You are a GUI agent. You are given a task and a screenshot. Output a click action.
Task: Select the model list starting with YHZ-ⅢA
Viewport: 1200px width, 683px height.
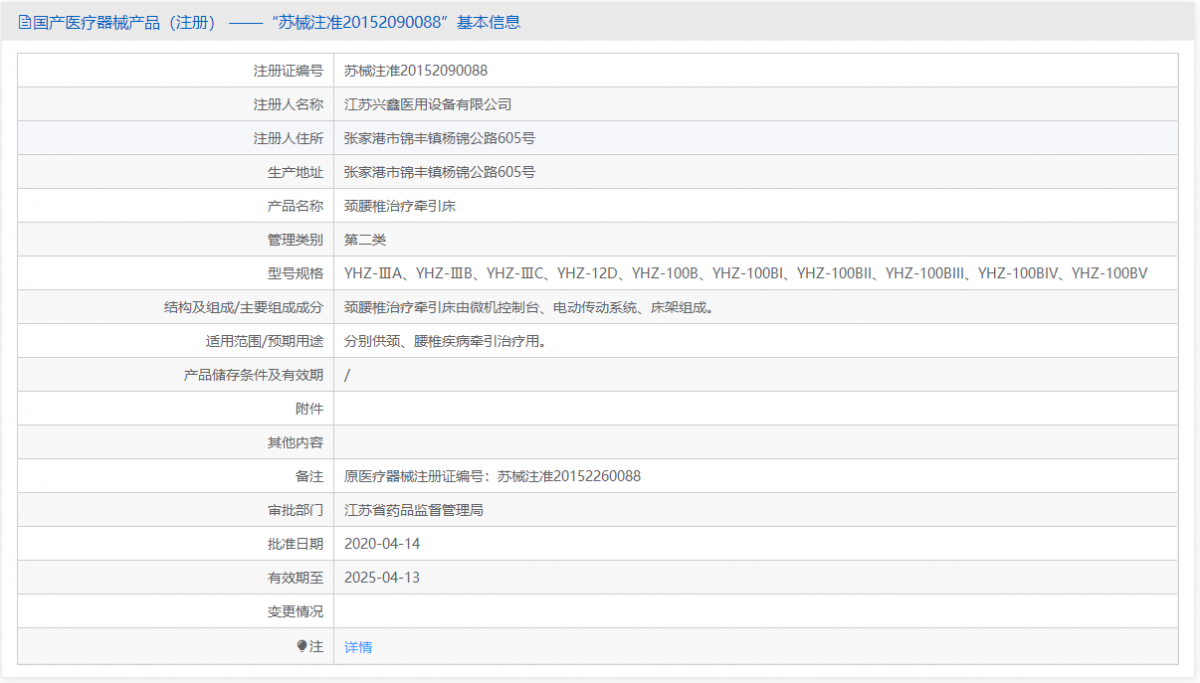tap(746, 273)
